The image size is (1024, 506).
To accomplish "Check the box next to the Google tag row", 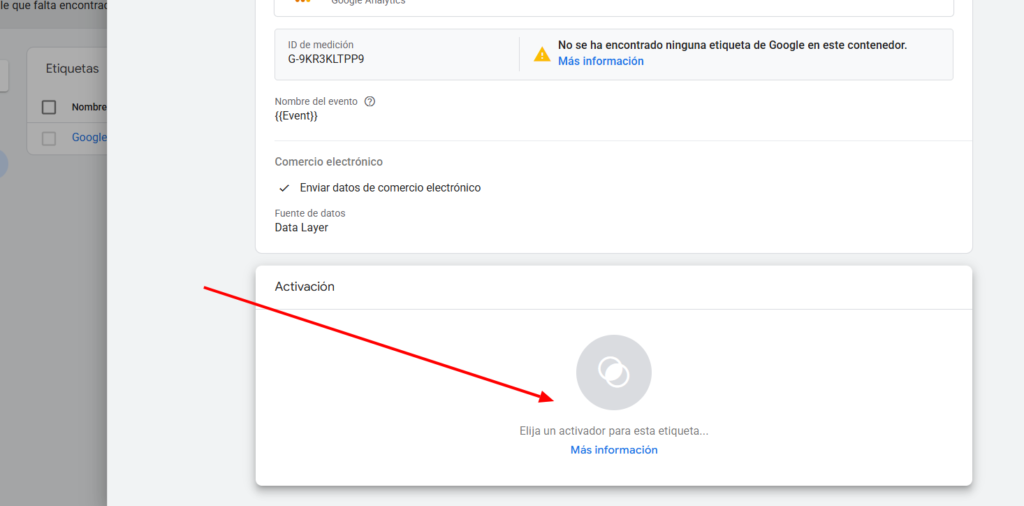I will click(49, 138).
